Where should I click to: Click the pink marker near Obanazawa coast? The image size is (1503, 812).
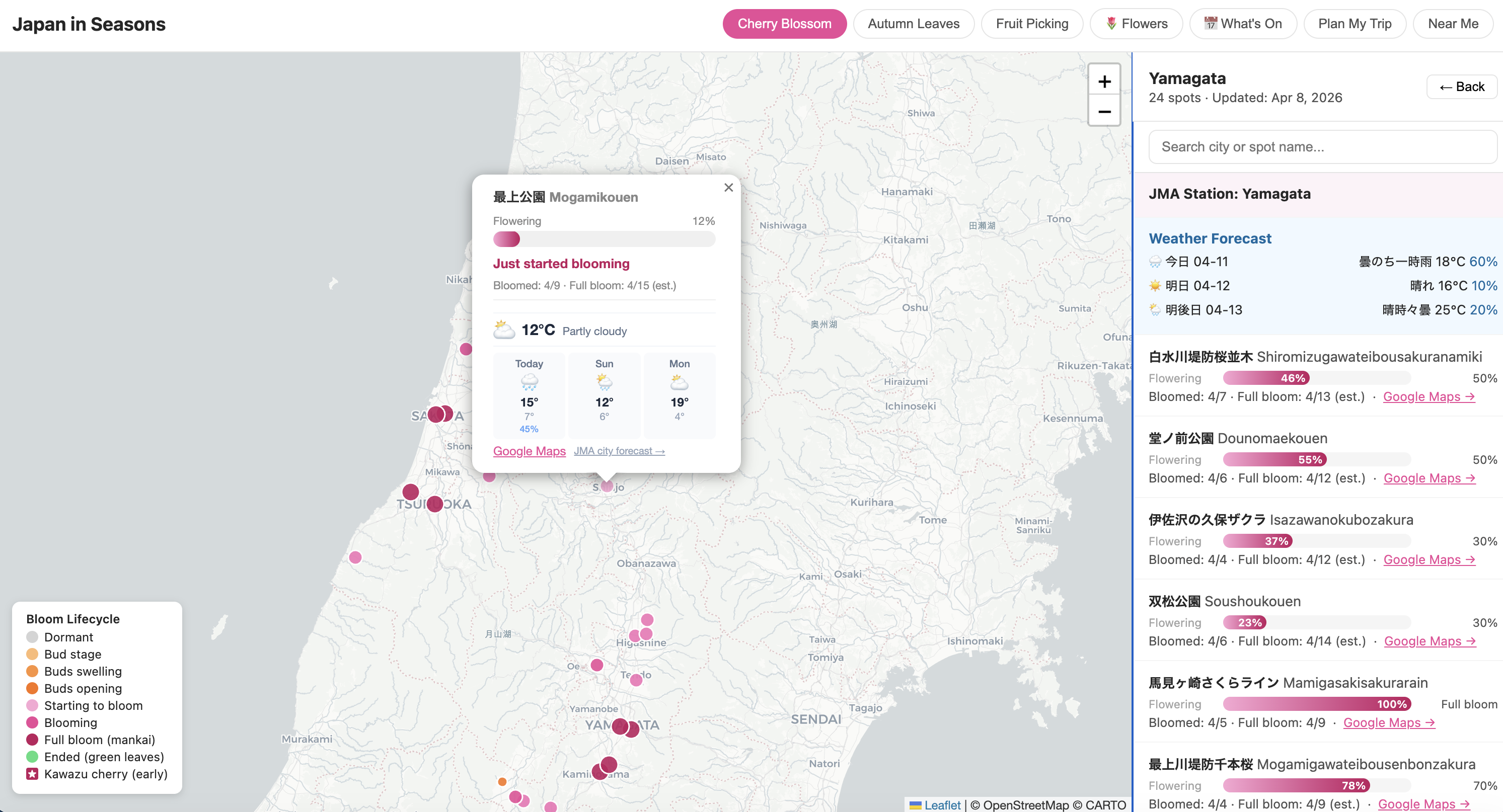click(355, 557)
